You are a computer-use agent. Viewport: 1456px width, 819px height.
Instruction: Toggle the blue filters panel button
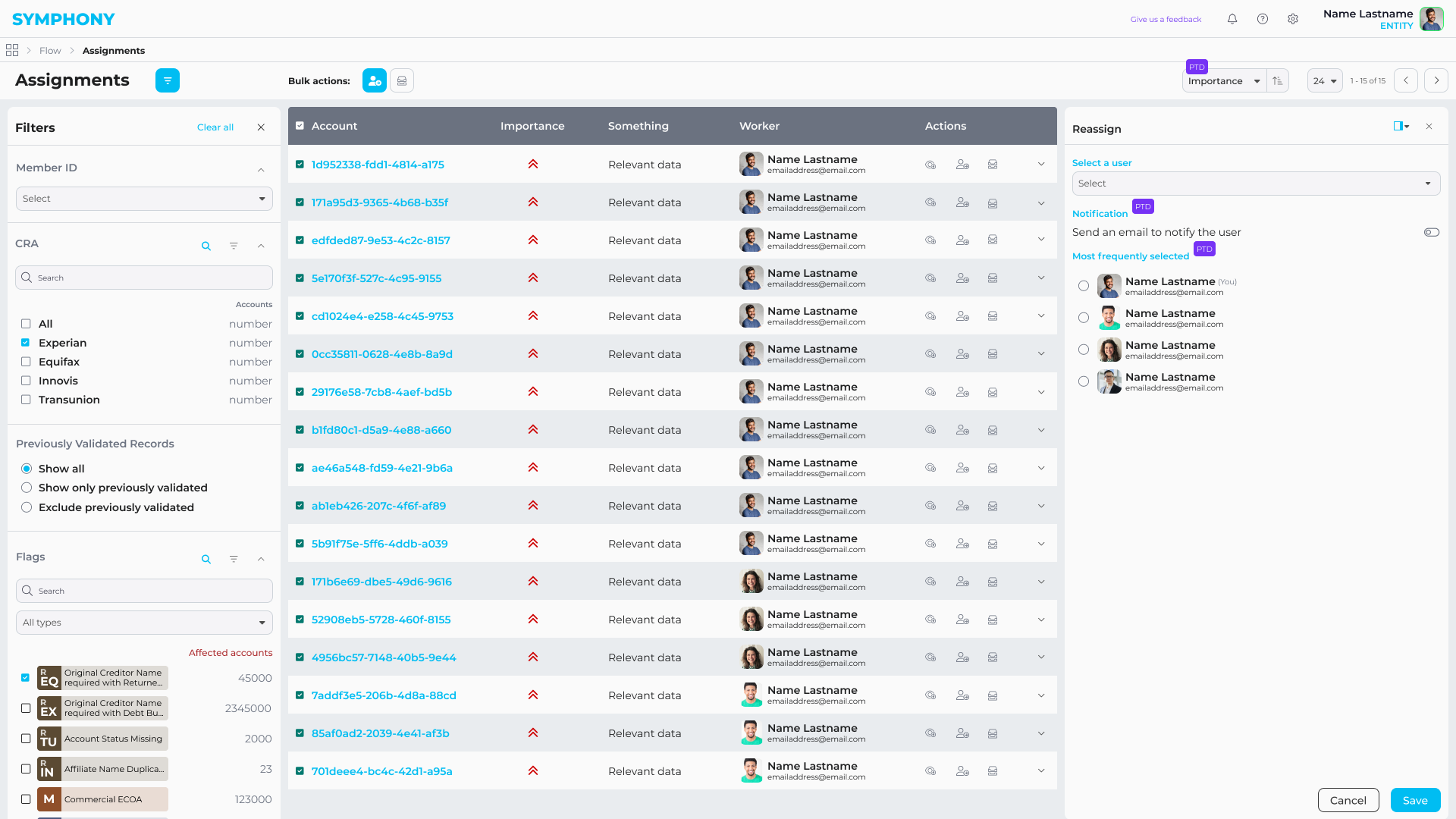(168, 80)
